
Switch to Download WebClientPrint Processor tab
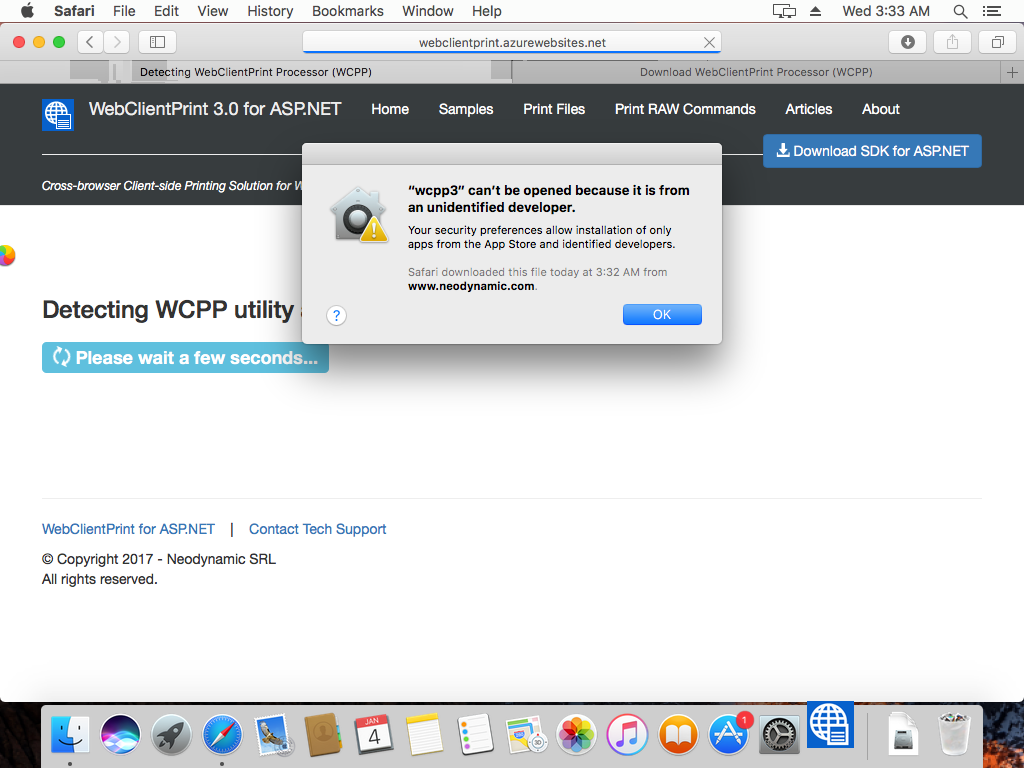(756, 72)
